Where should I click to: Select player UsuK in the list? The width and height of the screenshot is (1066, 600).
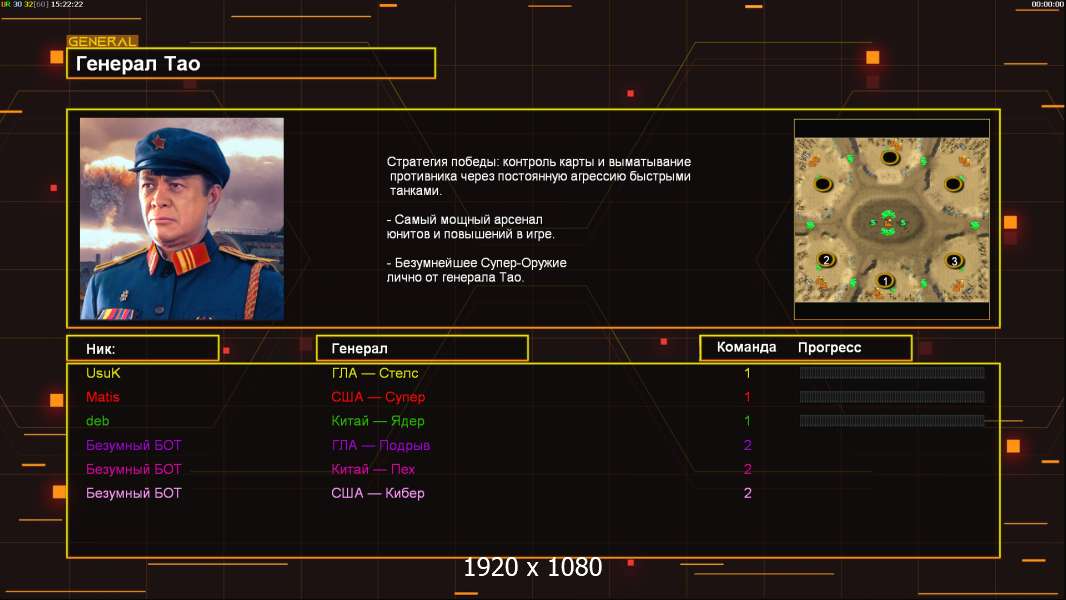[x=103, y=373]
